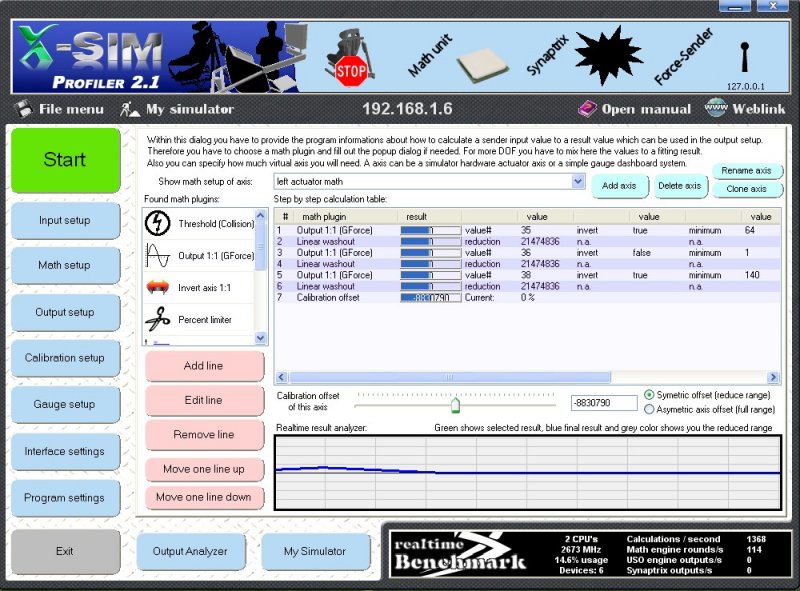Select row 3 Output 1:1 (GForce)
The image size is (800, 591).
(527, 253)
